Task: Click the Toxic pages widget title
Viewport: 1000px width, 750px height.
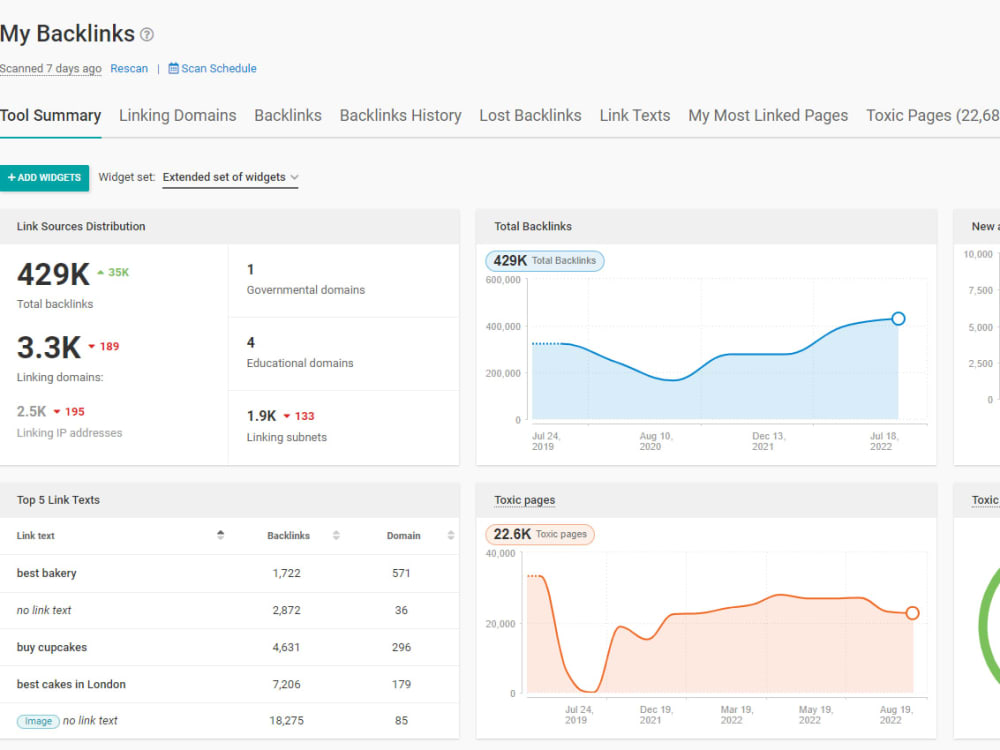Action: click(524, 500)
